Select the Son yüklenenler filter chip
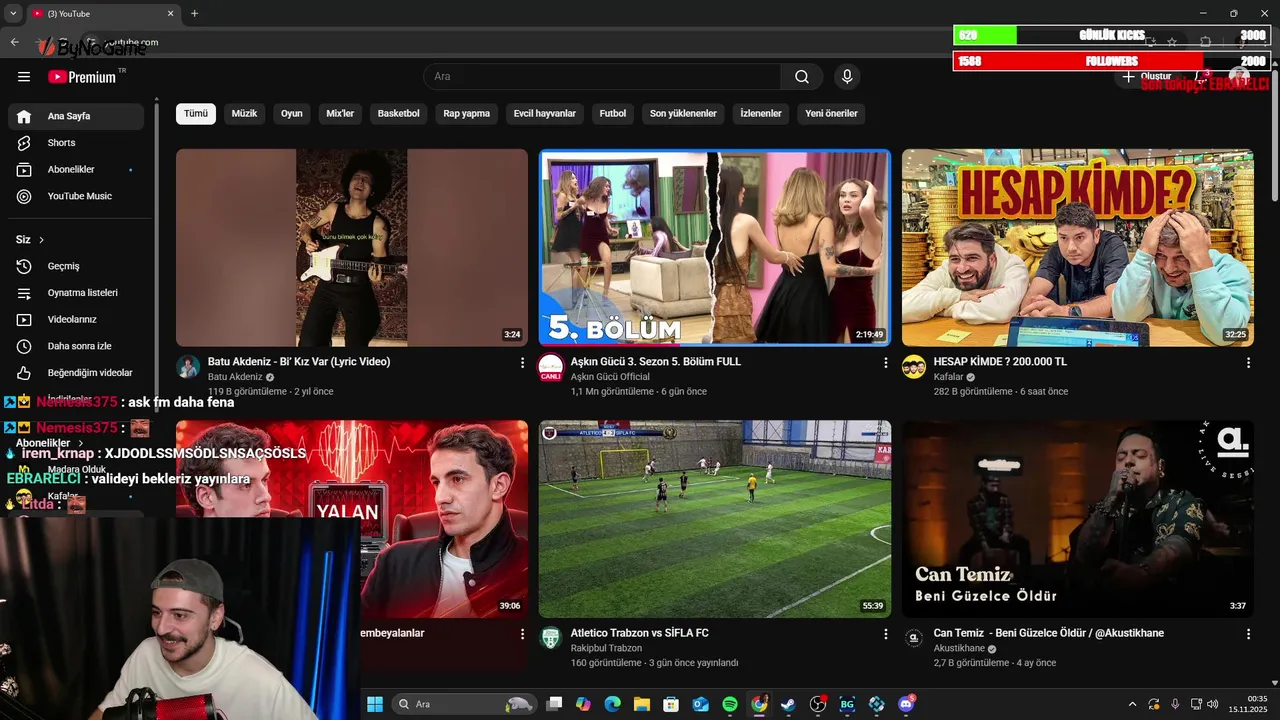The image size is (1280, 720). 683,113
